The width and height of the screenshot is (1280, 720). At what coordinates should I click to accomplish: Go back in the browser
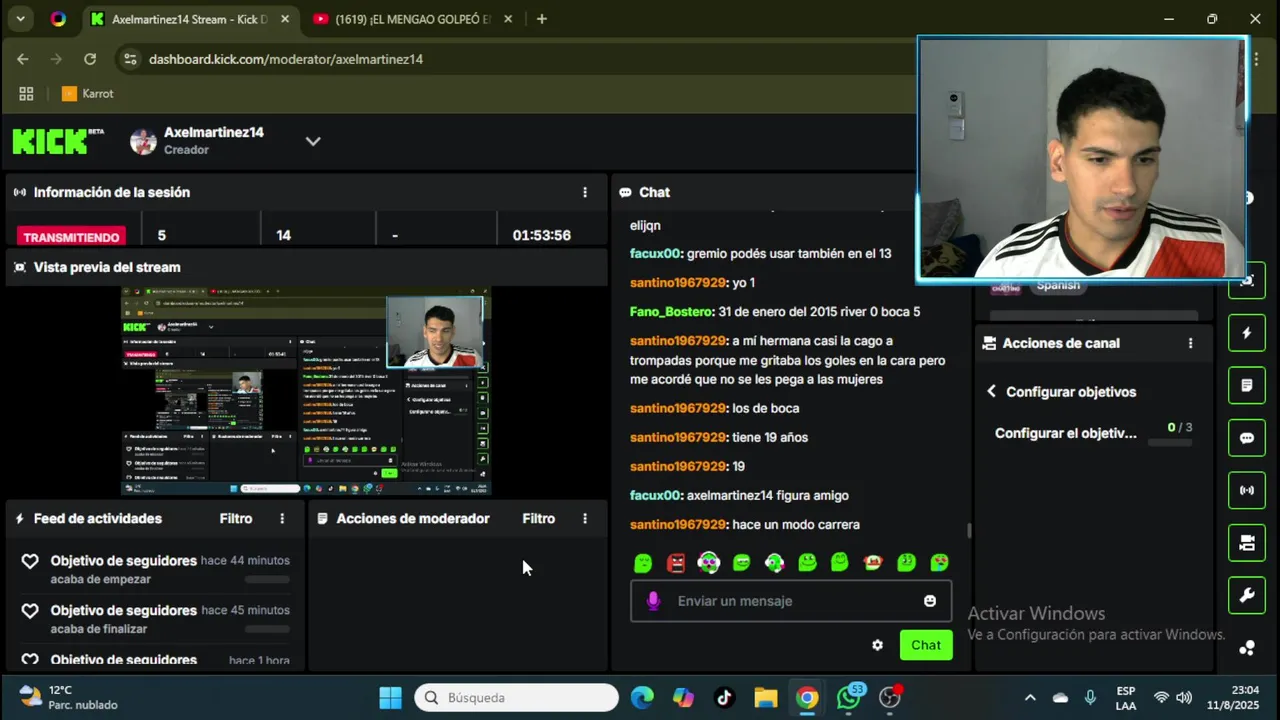(x=23, y=59)
